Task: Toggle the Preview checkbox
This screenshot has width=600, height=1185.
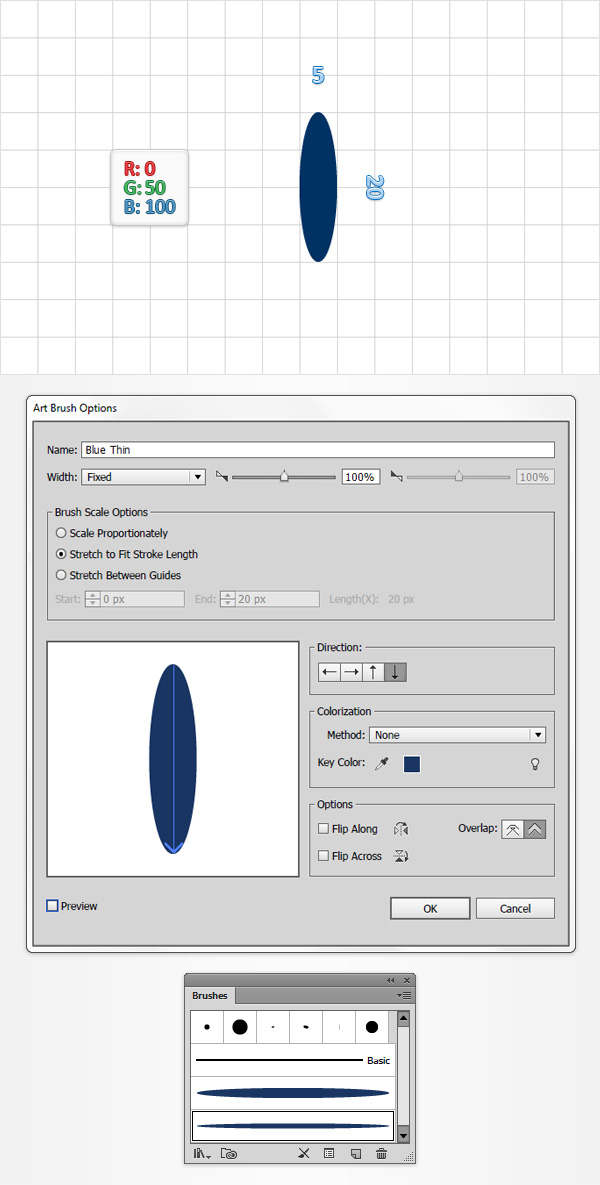Action: 52,905
